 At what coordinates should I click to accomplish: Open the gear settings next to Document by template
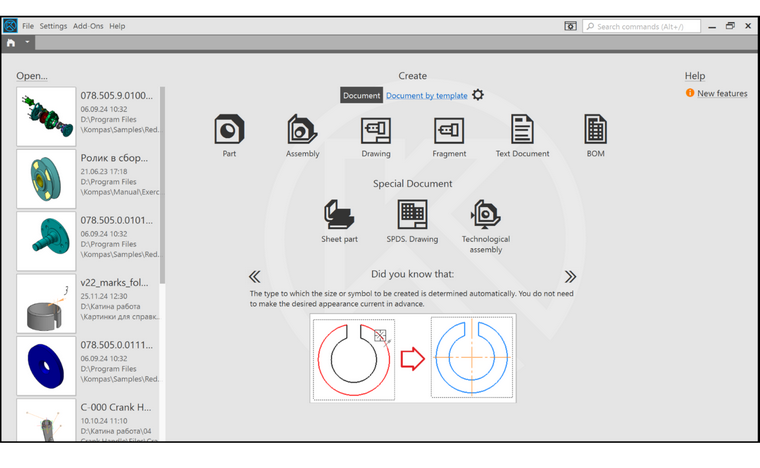coord(478,95)
